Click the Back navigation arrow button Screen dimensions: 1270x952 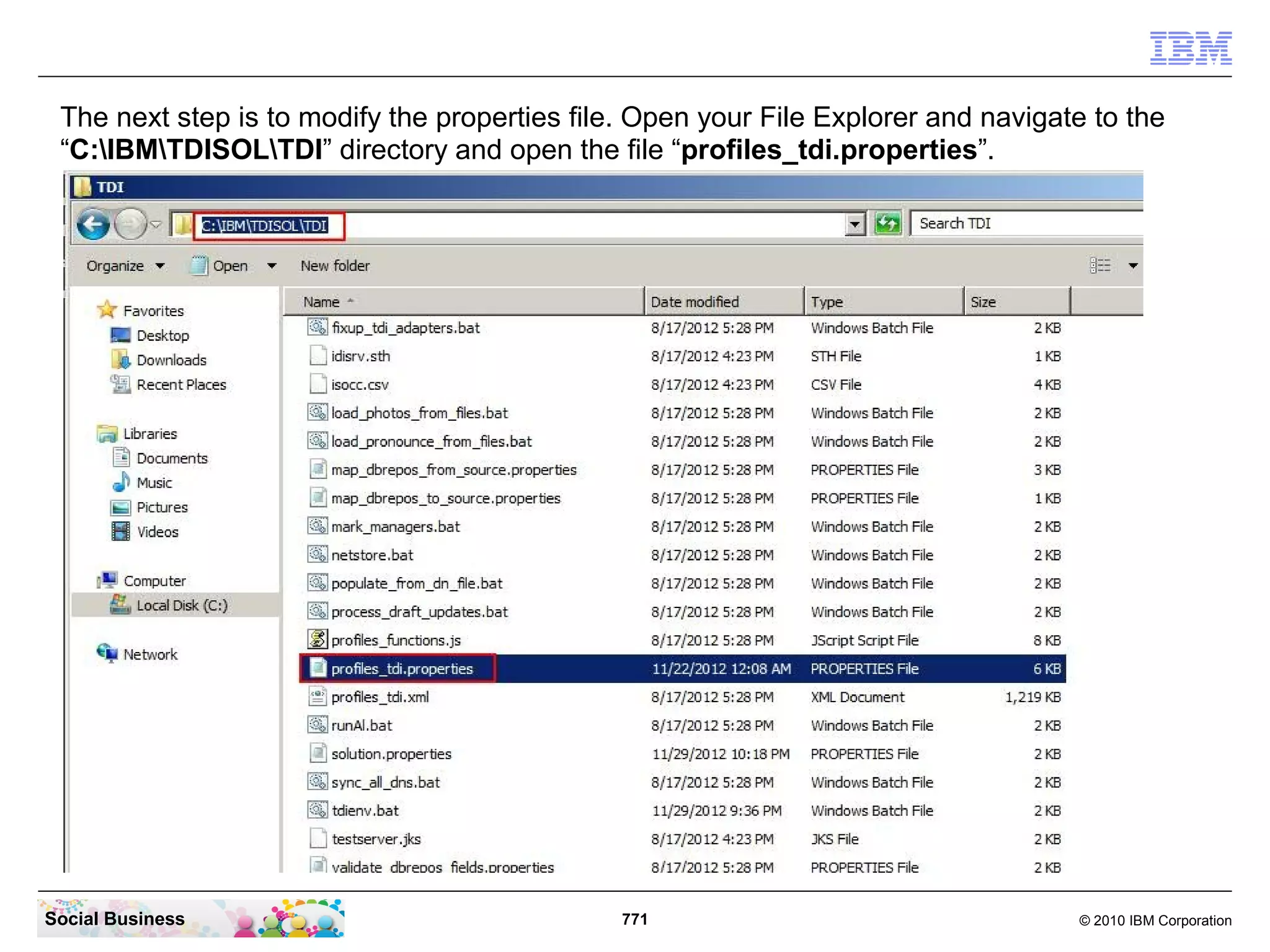[93, 224]
